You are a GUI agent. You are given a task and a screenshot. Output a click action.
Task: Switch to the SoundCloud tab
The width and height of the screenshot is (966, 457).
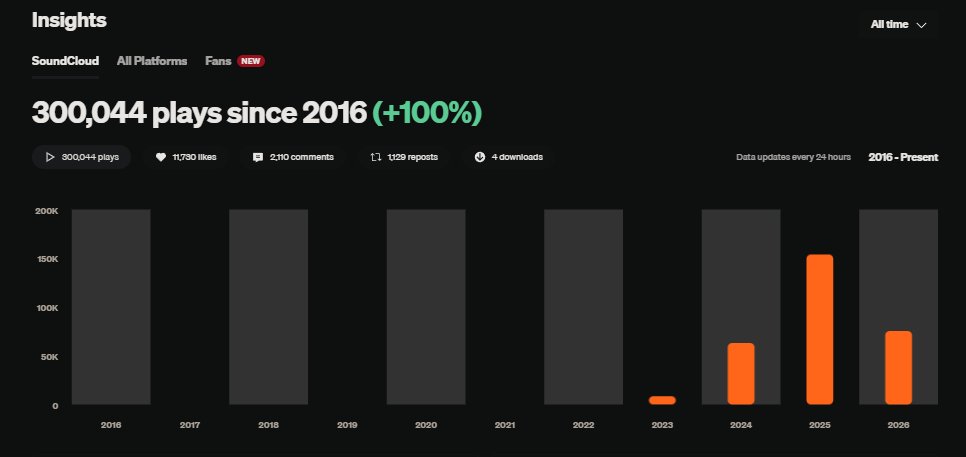pos(65,61)
